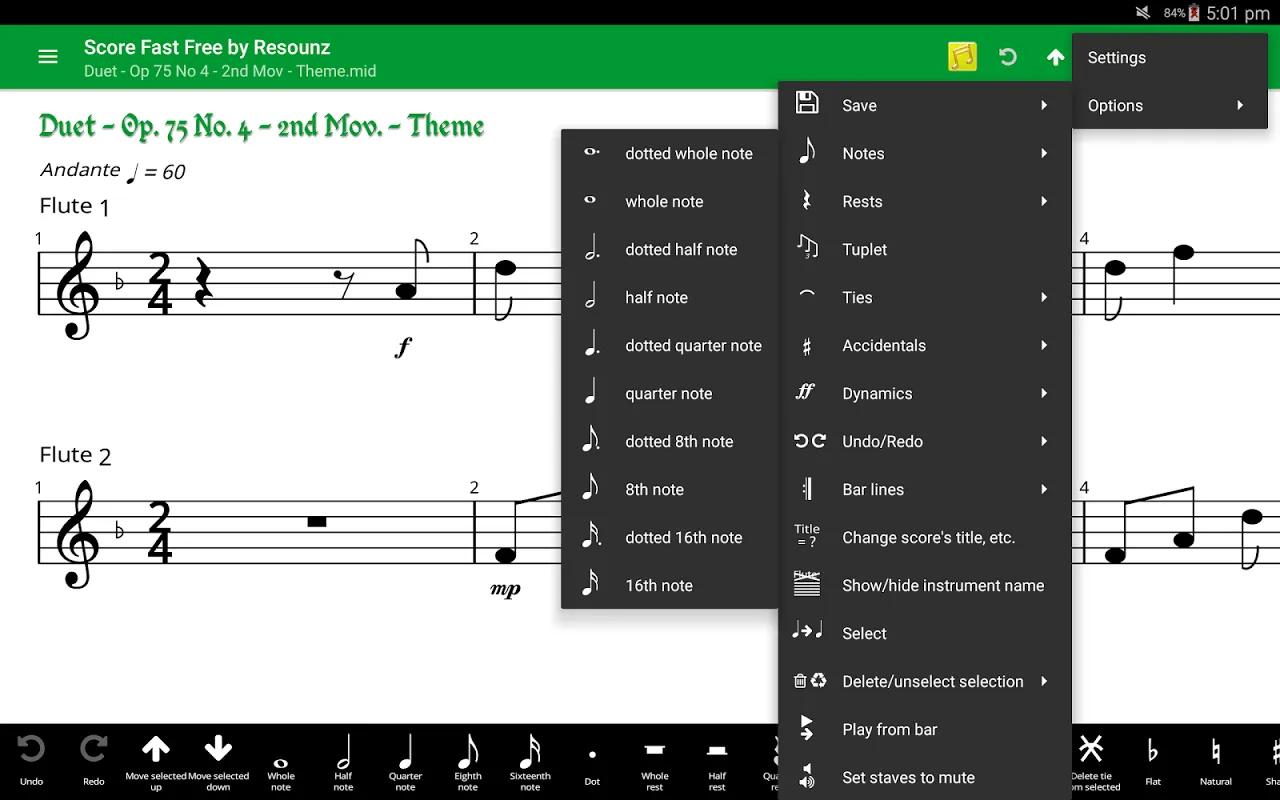Tap the white up arrow in the header

pos(1055,57)
